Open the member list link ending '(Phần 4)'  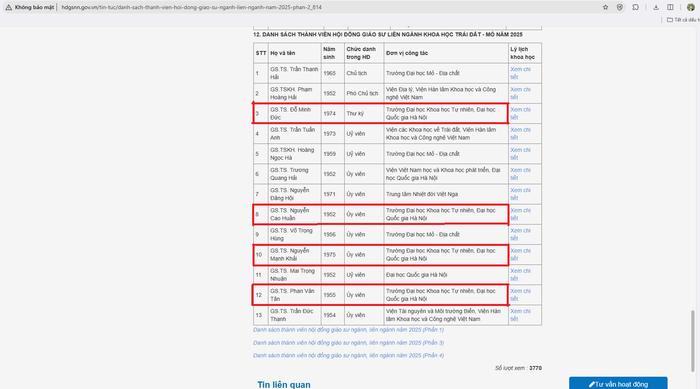pyautogui.click(x=348, y=356)
